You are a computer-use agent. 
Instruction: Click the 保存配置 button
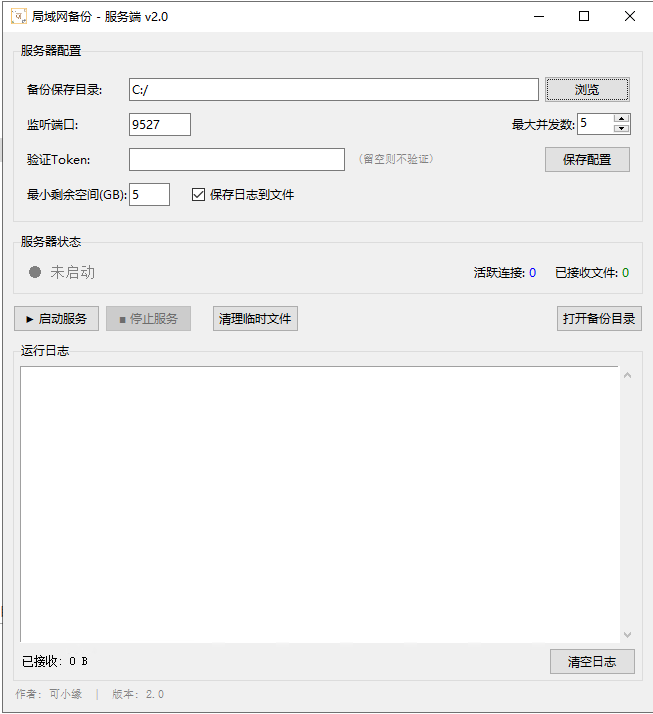(x=587, y=159)
